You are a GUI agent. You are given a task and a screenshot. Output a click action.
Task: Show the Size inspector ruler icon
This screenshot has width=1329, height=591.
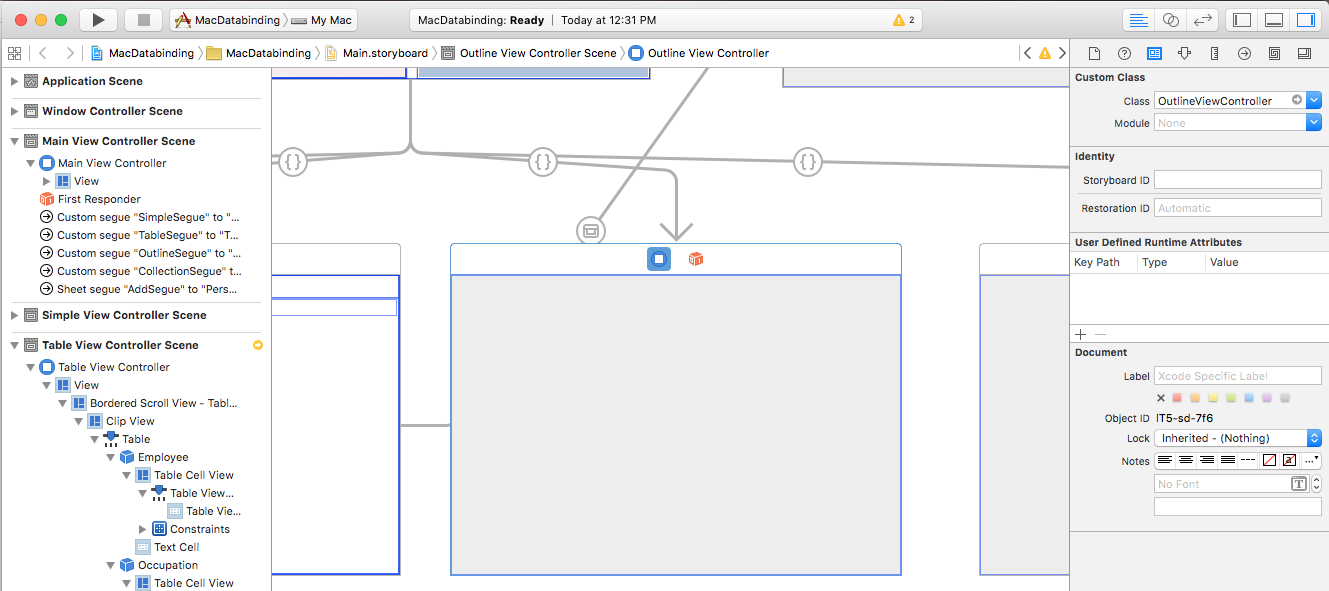(x=1214, y=53)
